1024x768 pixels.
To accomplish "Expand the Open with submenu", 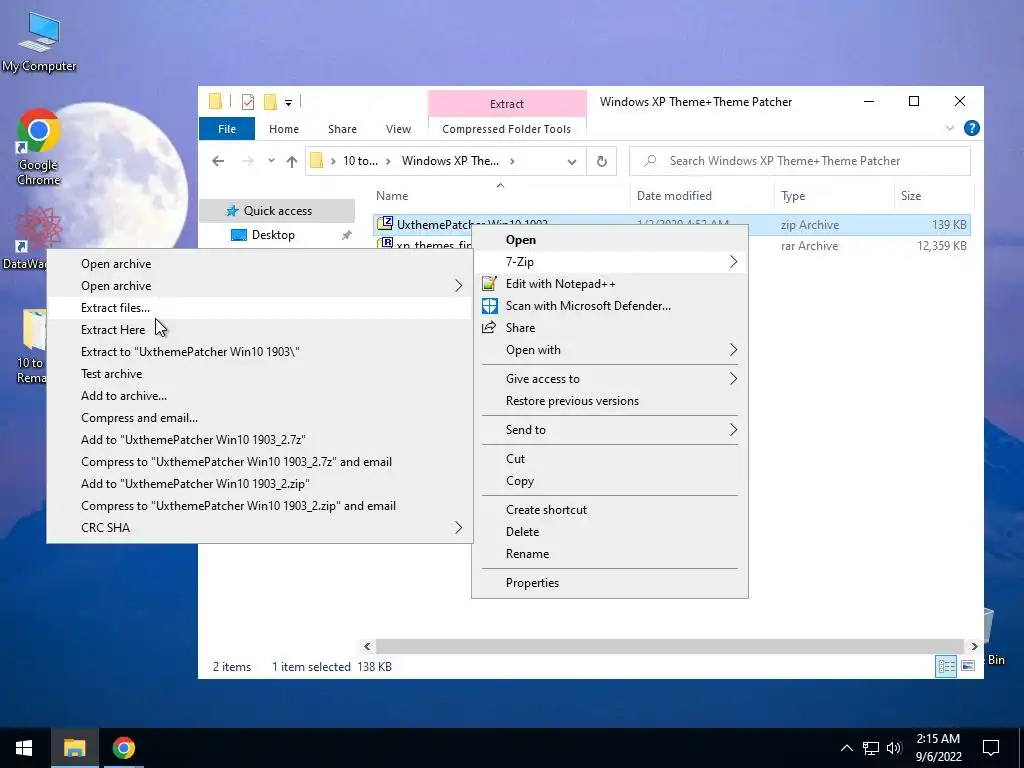I will click(609, 350).
